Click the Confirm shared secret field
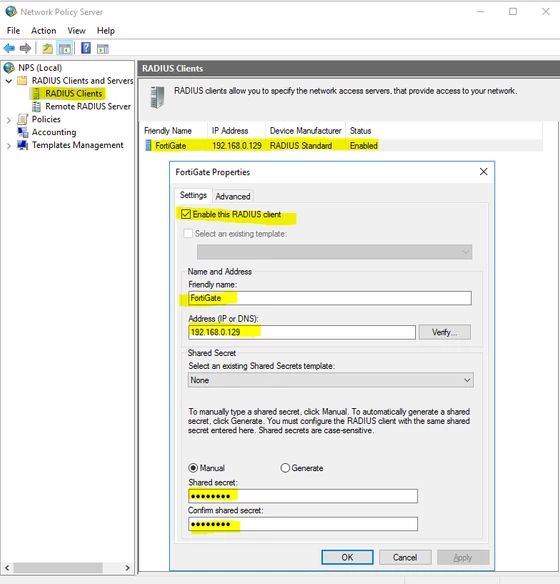Viewport: 560px width, 584px height. pos(303,524)
